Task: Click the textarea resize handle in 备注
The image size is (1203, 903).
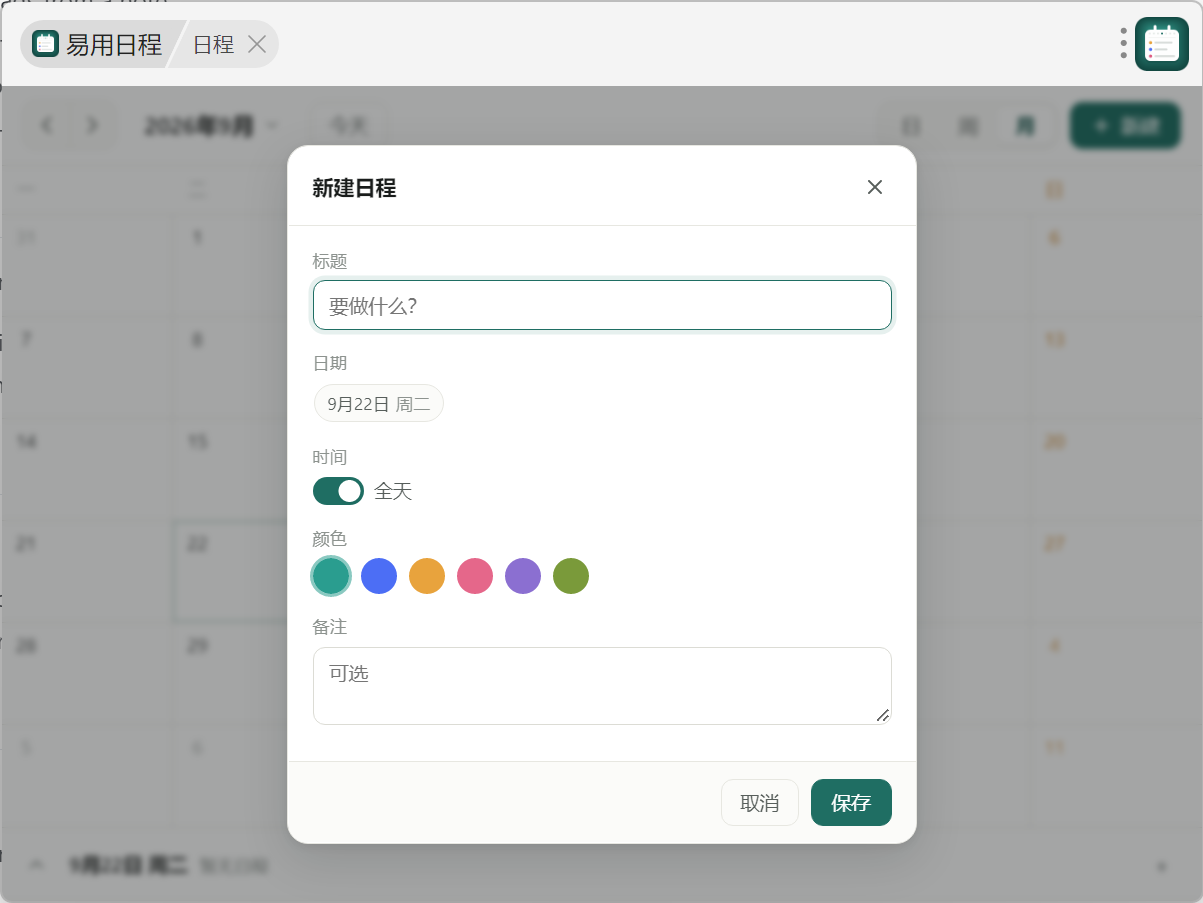Action: pyautogui.click(x=882, y=715)
